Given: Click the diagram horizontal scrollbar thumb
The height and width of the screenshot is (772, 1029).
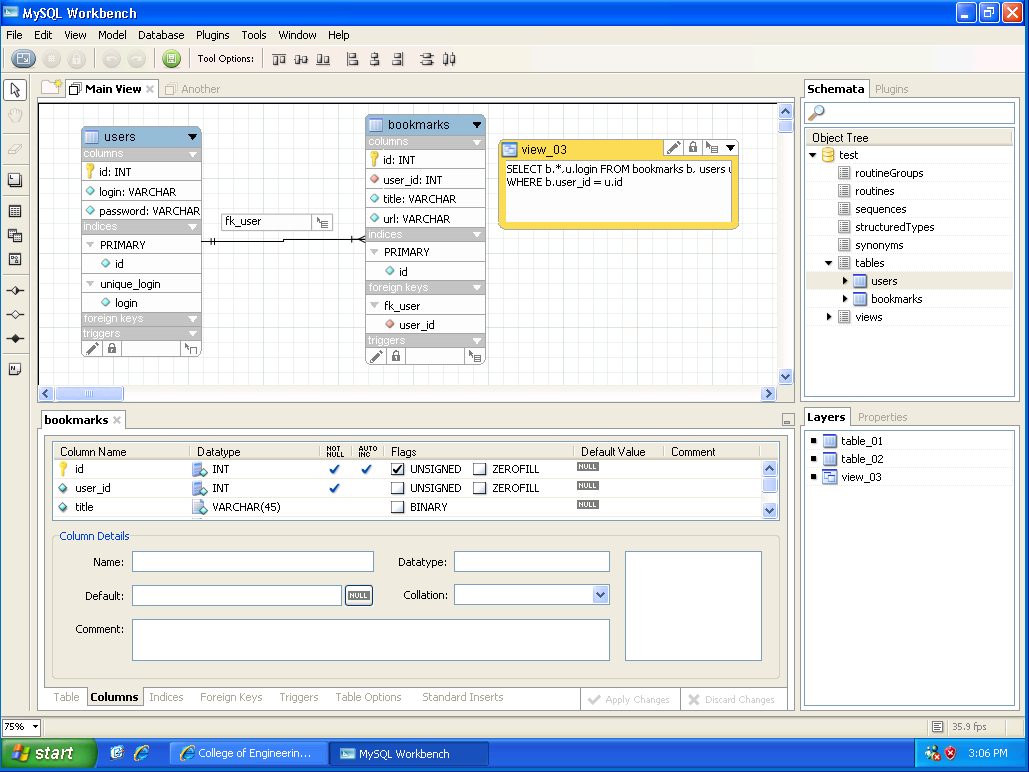Looking at the screenshot, I should (89, 393).
